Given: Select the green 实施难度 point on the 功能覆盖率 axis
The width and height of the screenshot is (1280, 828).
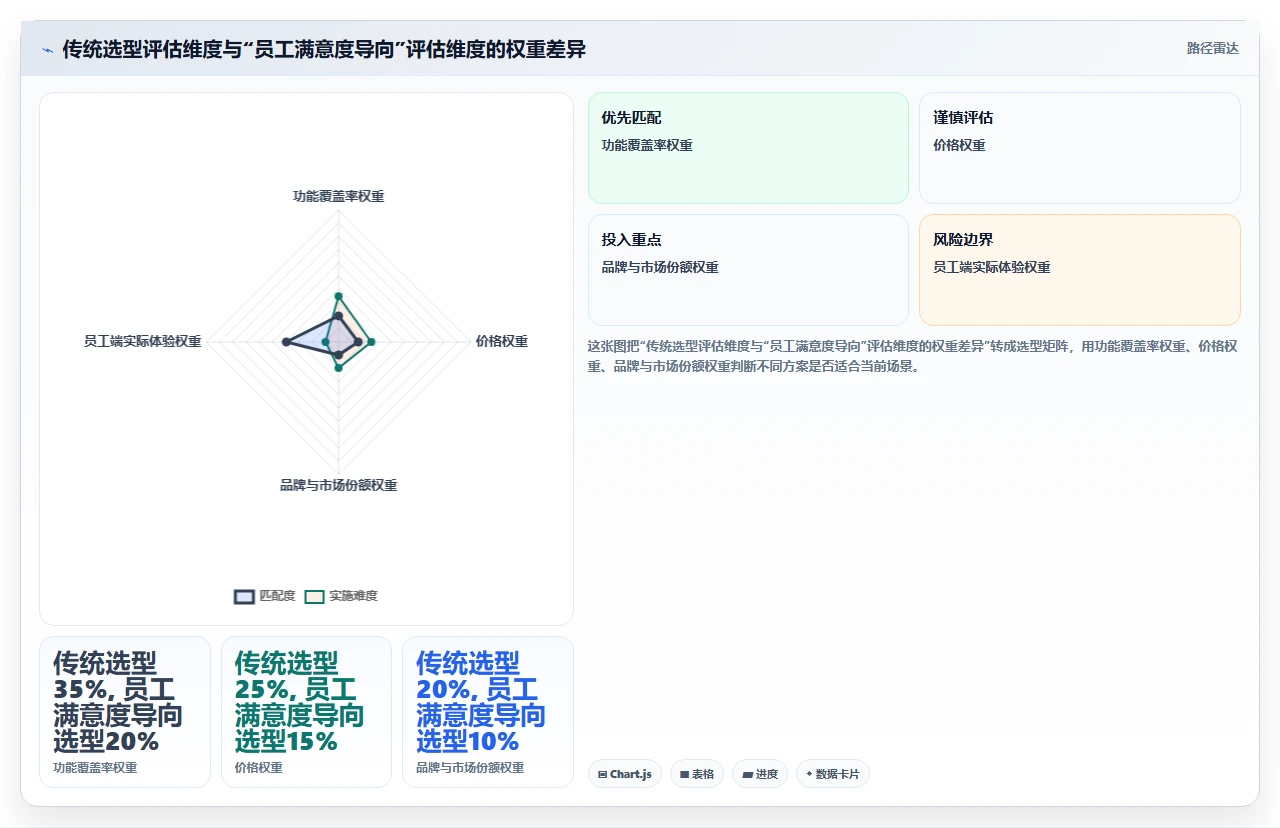Looking at the screenshot, I should pos(338,296).
